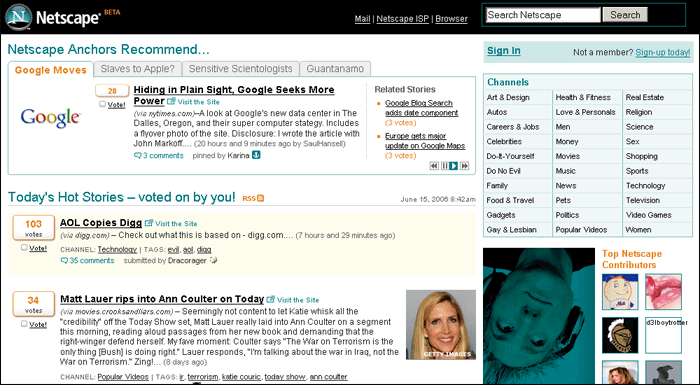Image resolution: width=700 pixels, height=385 pixels.
Task: Open the Celebrities channel
Action: click(x=504, y=142)
